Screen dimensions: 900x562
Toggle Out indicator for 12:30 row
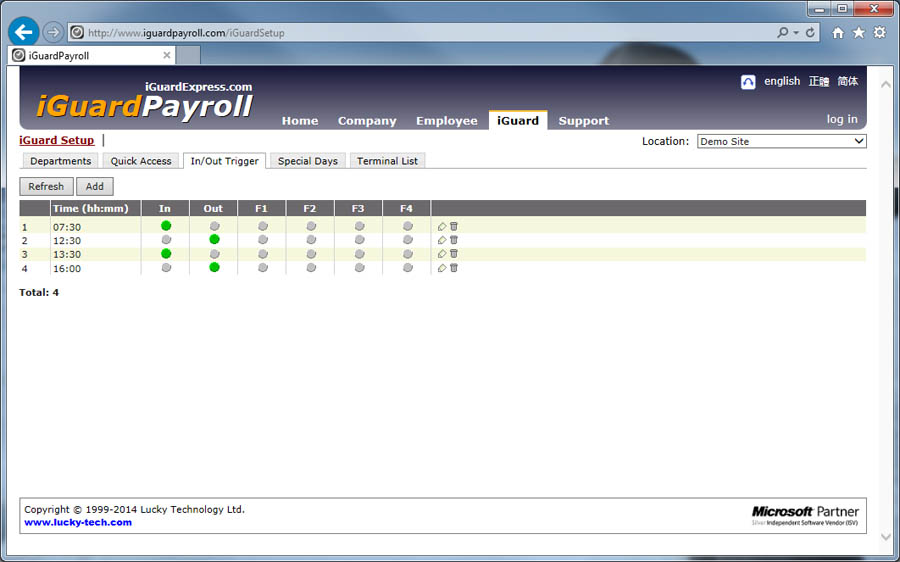tap(215, 239)
